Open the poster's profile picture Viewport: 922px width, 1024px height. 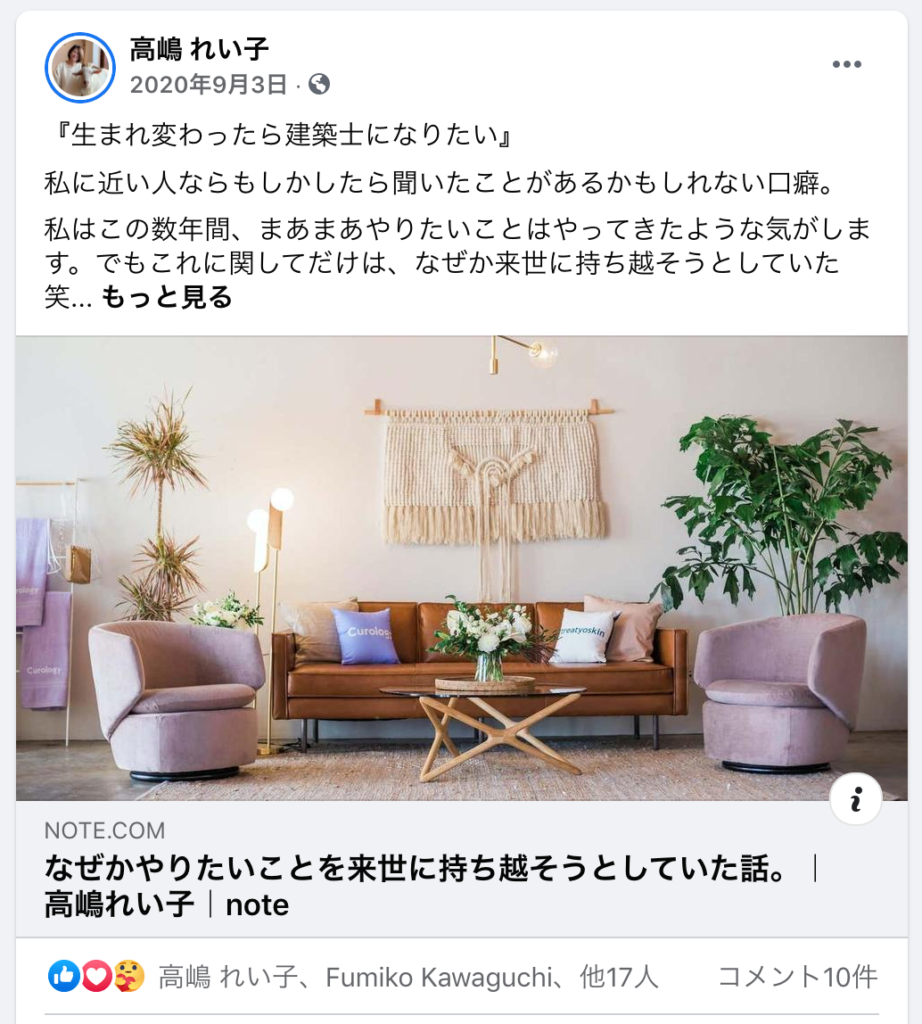pos(80,67)
